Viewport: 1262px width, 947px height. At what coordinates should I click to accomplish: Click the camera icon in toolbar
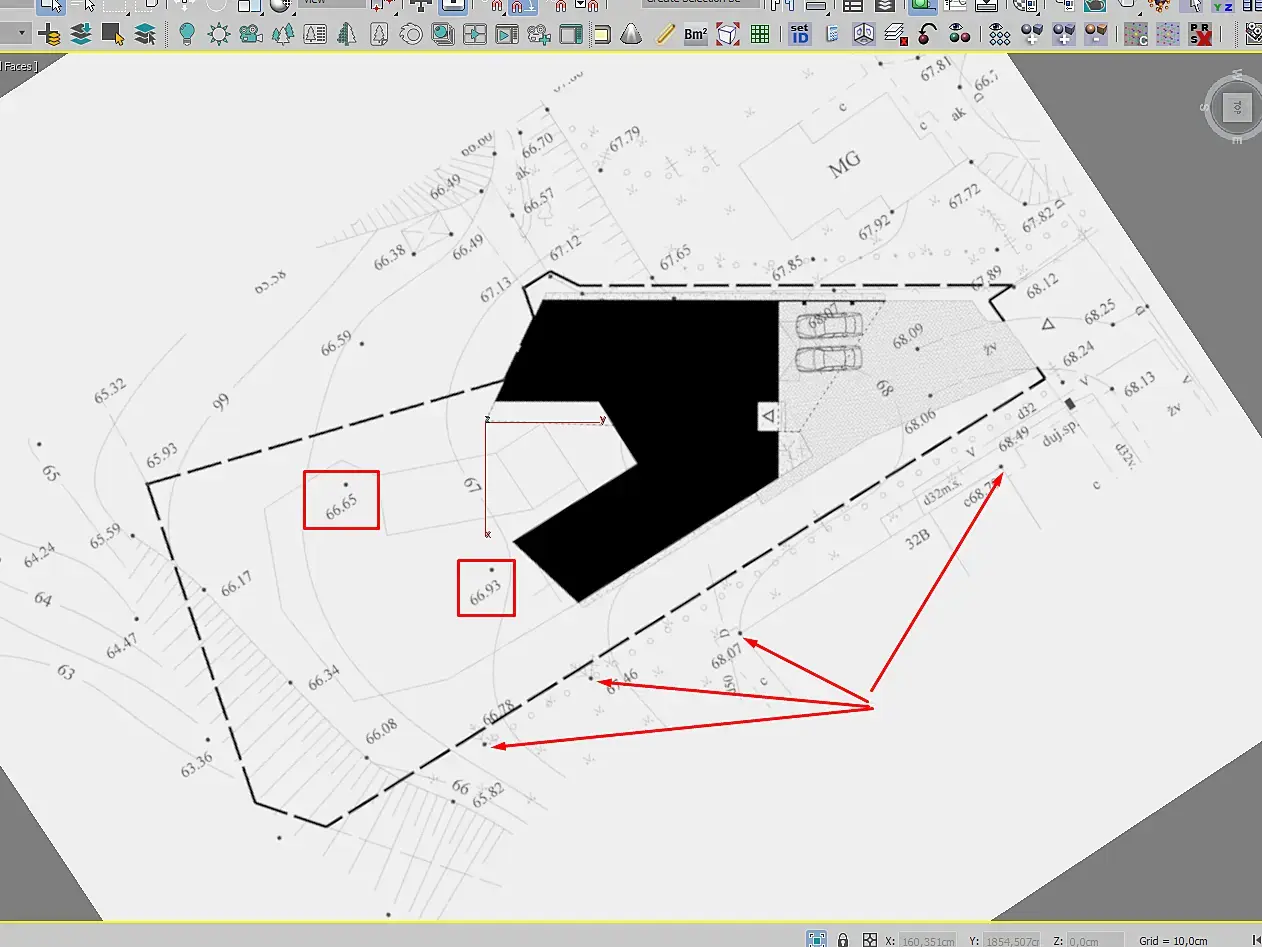[x=251, y=36]
